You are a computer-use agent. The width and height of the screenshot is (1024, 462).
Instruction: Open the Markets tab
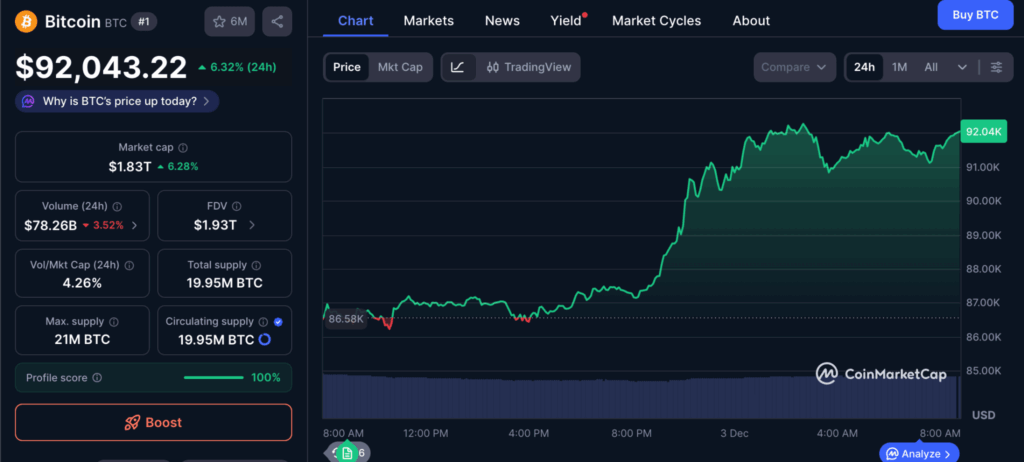tap(428, 20)
